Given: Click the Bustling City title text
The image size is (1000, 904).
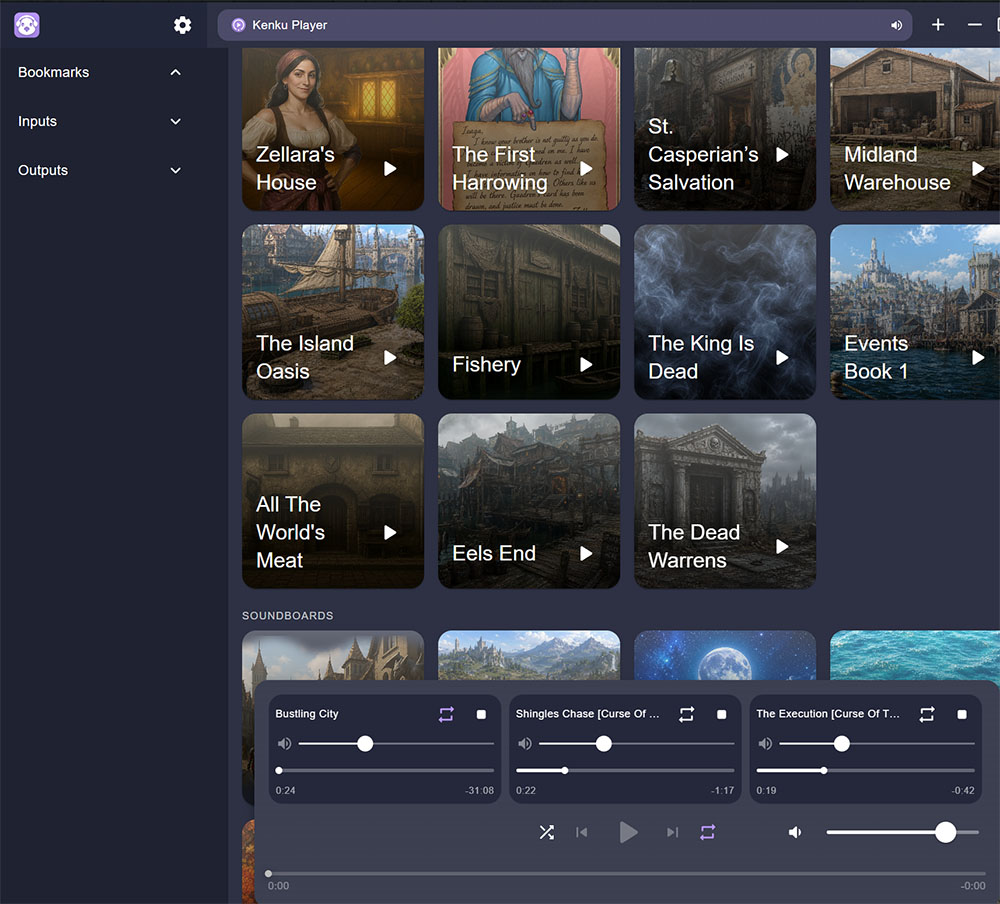Looking at the screenshot, I should (307, 714).
